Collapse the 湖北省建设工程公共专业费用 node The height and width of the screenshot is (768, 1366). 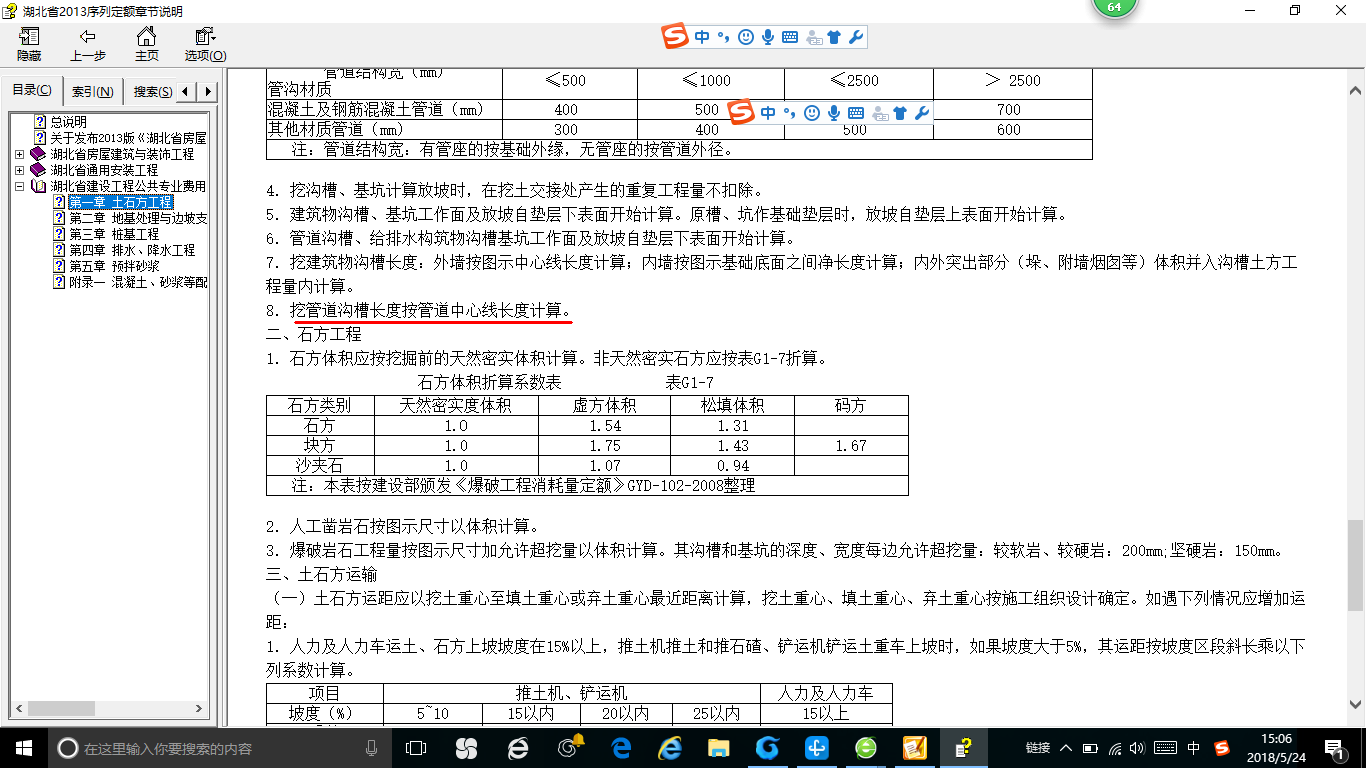click(x=20, y=186)
